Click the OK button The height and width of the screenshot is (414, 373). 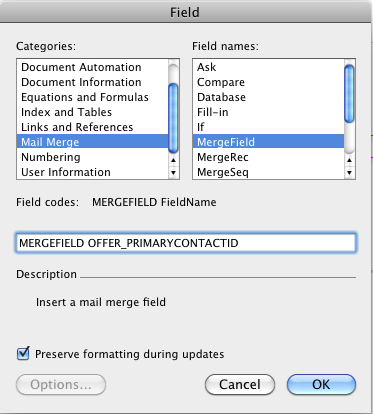321,384
